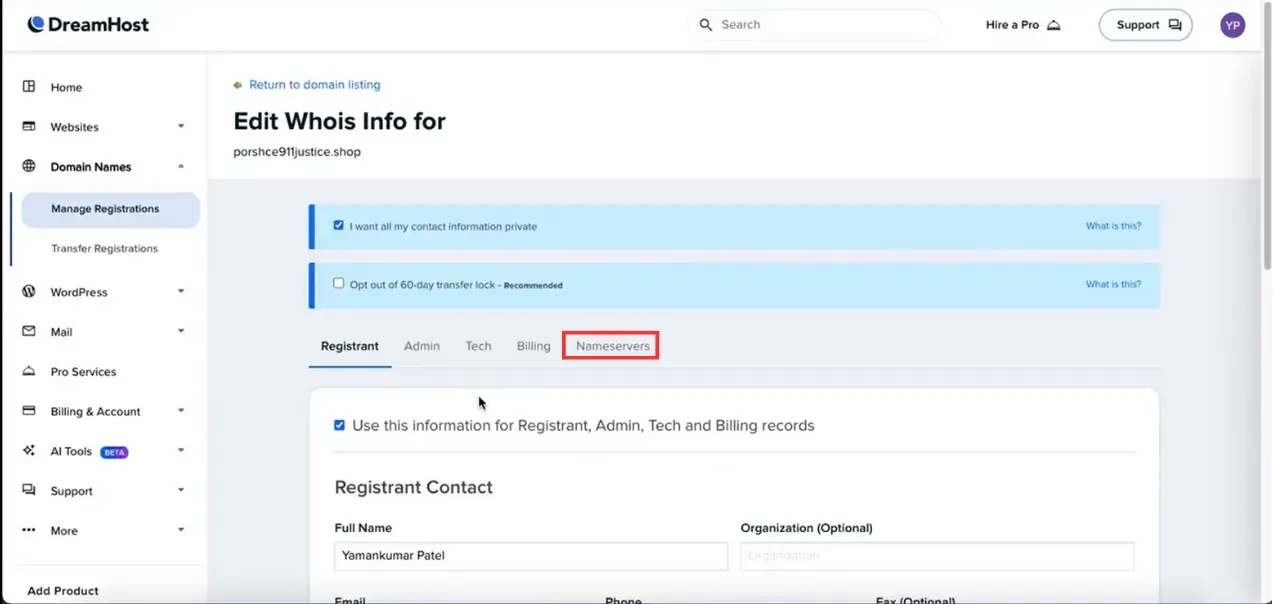Switch to the Tech tab
The height and width of the screenshot is (605, 1273).
[x=478, y=346]
